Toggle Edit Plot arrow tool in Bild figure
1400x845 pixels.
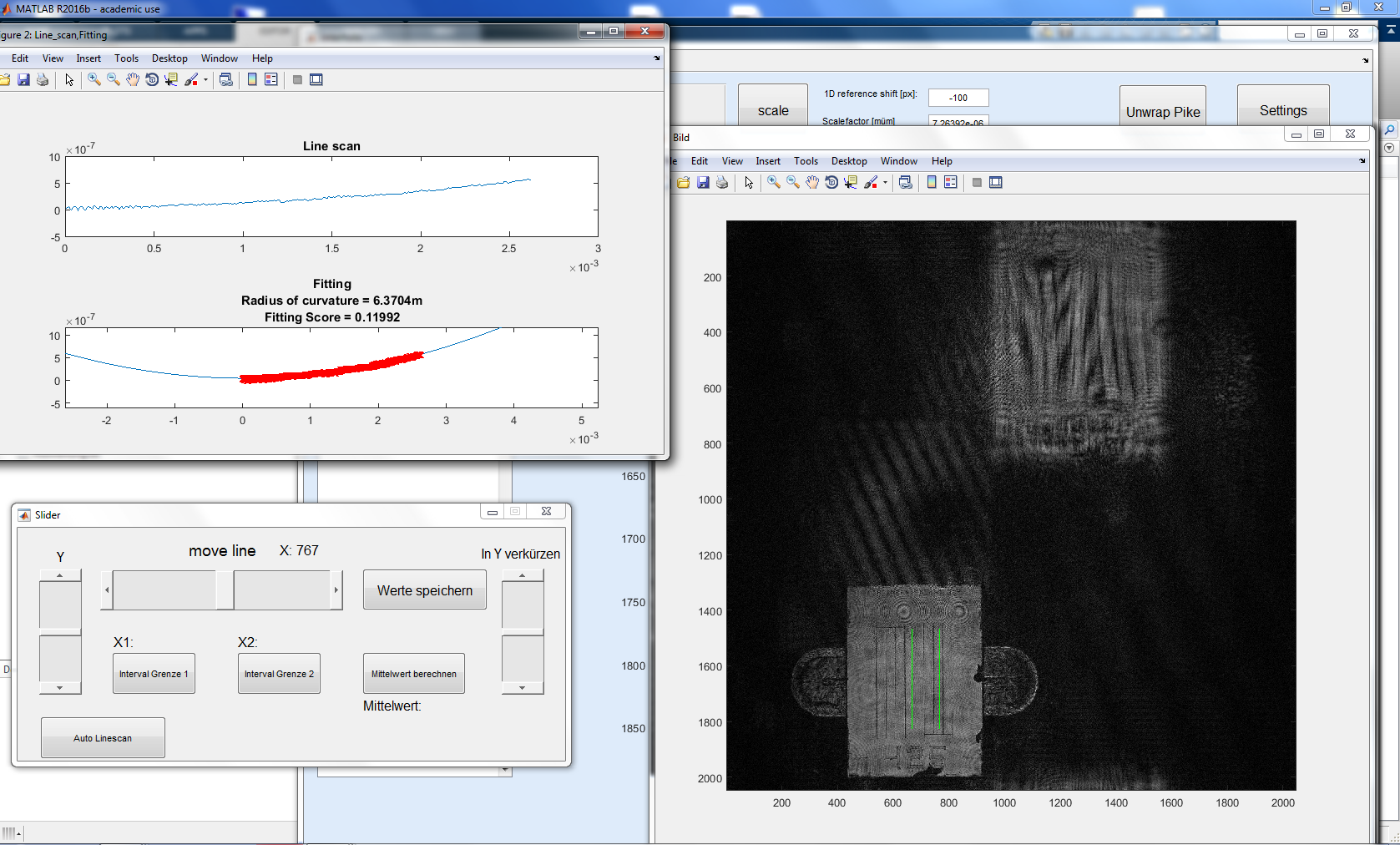pos(749,182)
